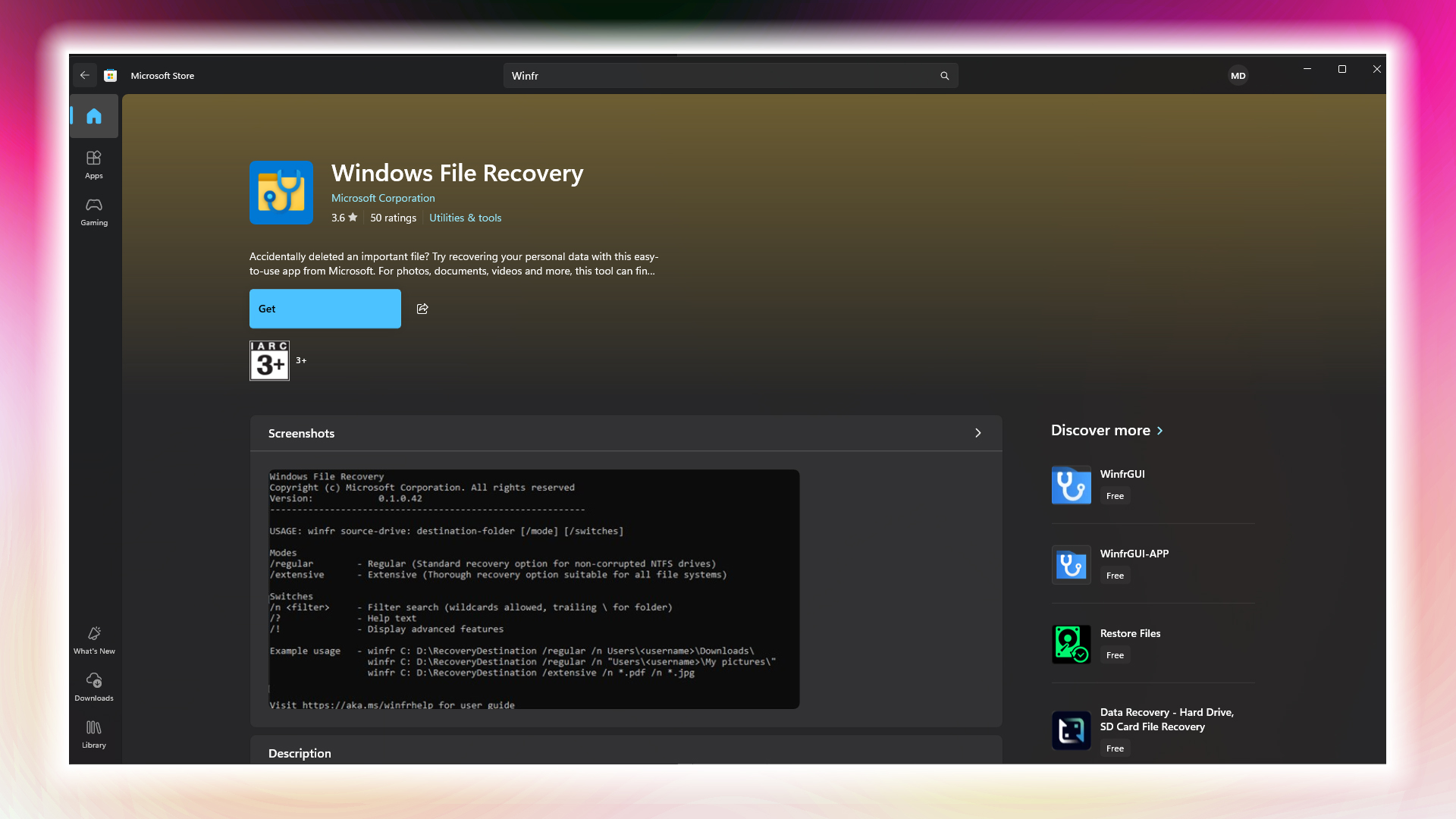Expand Screenshots section chevron

tap(978, 433)
